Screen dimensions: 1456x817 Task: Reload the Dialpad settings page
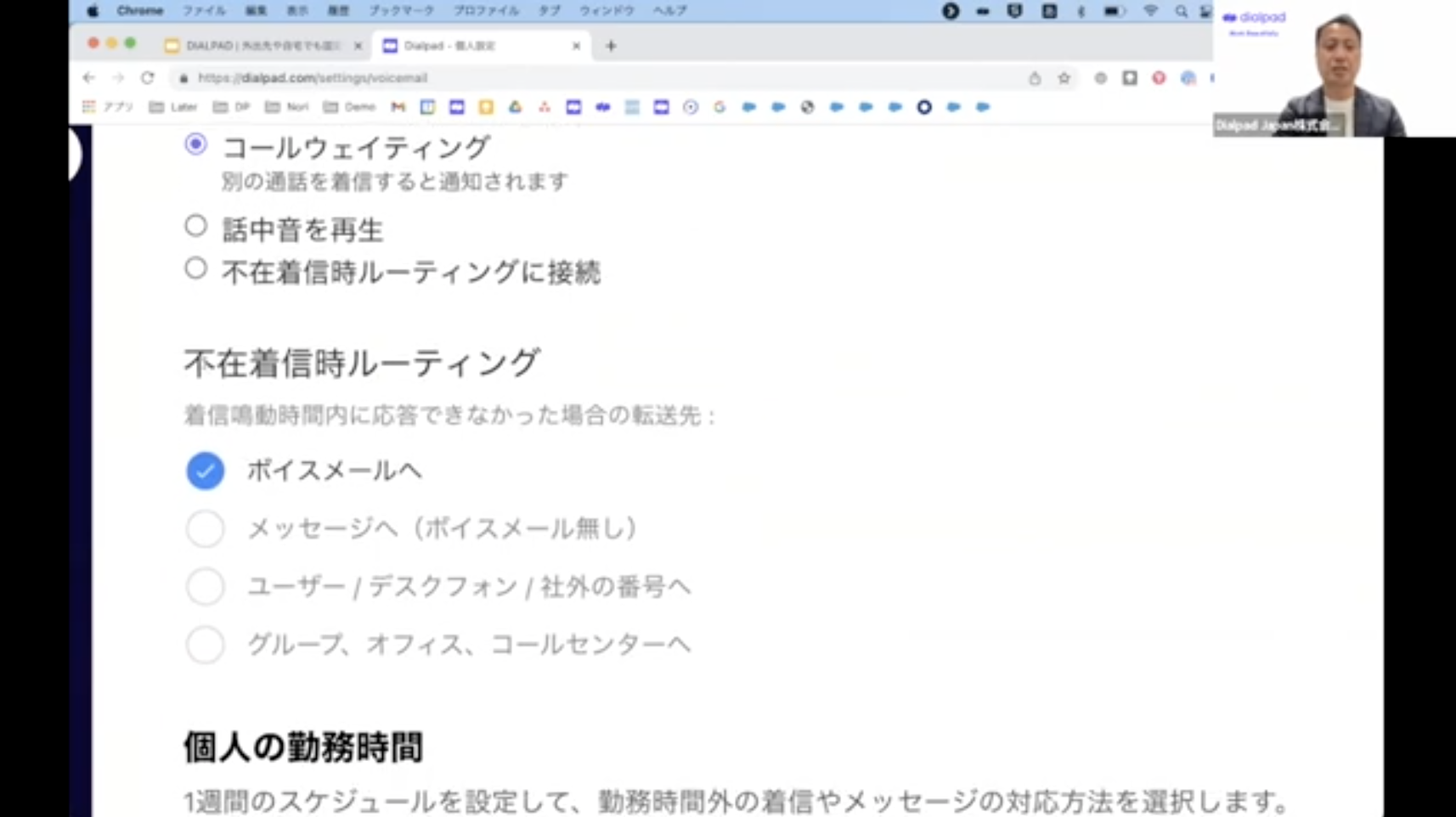(148, 77)
